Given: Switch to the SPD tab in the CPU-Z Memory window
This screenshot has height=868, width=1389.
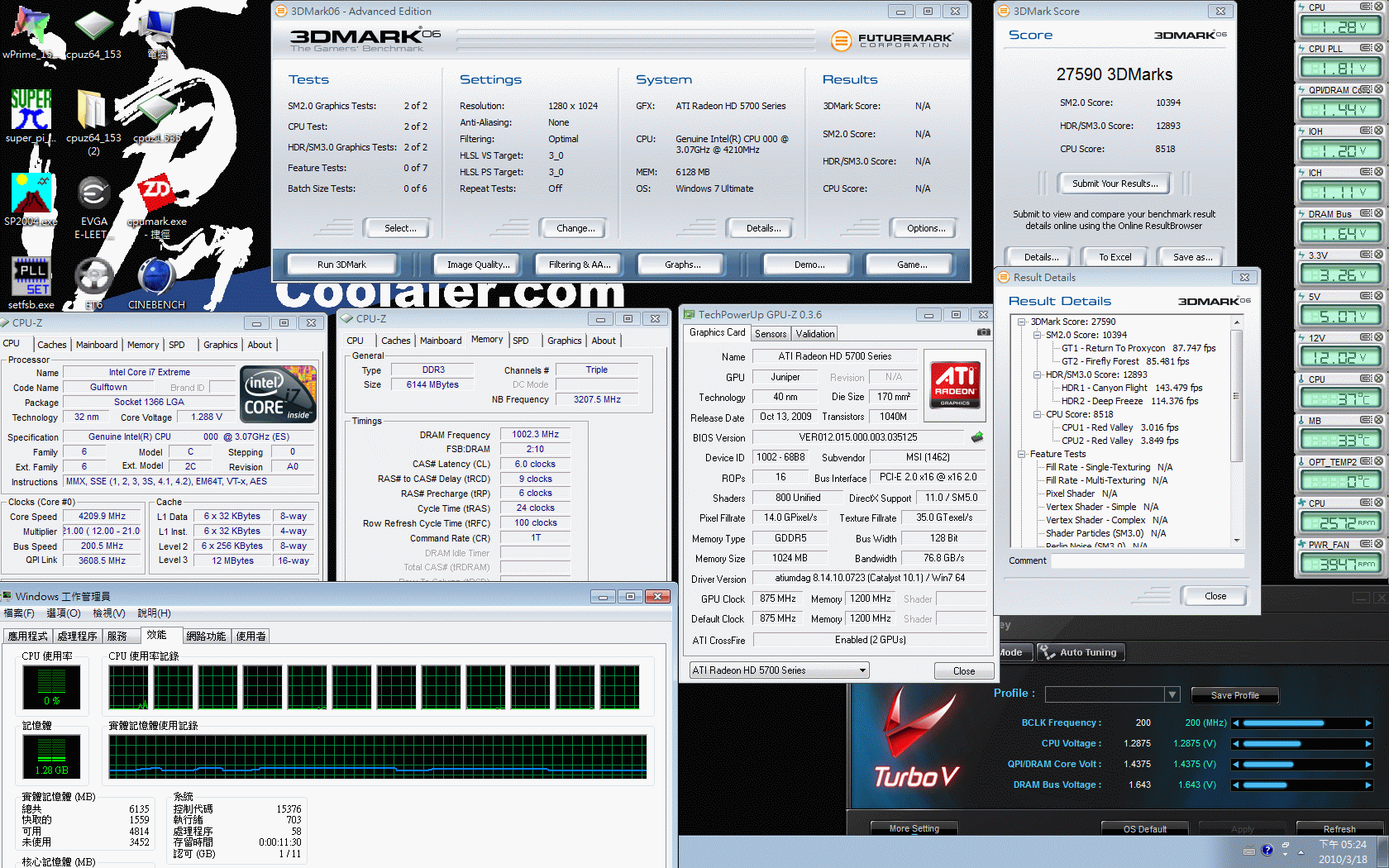Looking at the screenshot, I should tap(521, 341).
